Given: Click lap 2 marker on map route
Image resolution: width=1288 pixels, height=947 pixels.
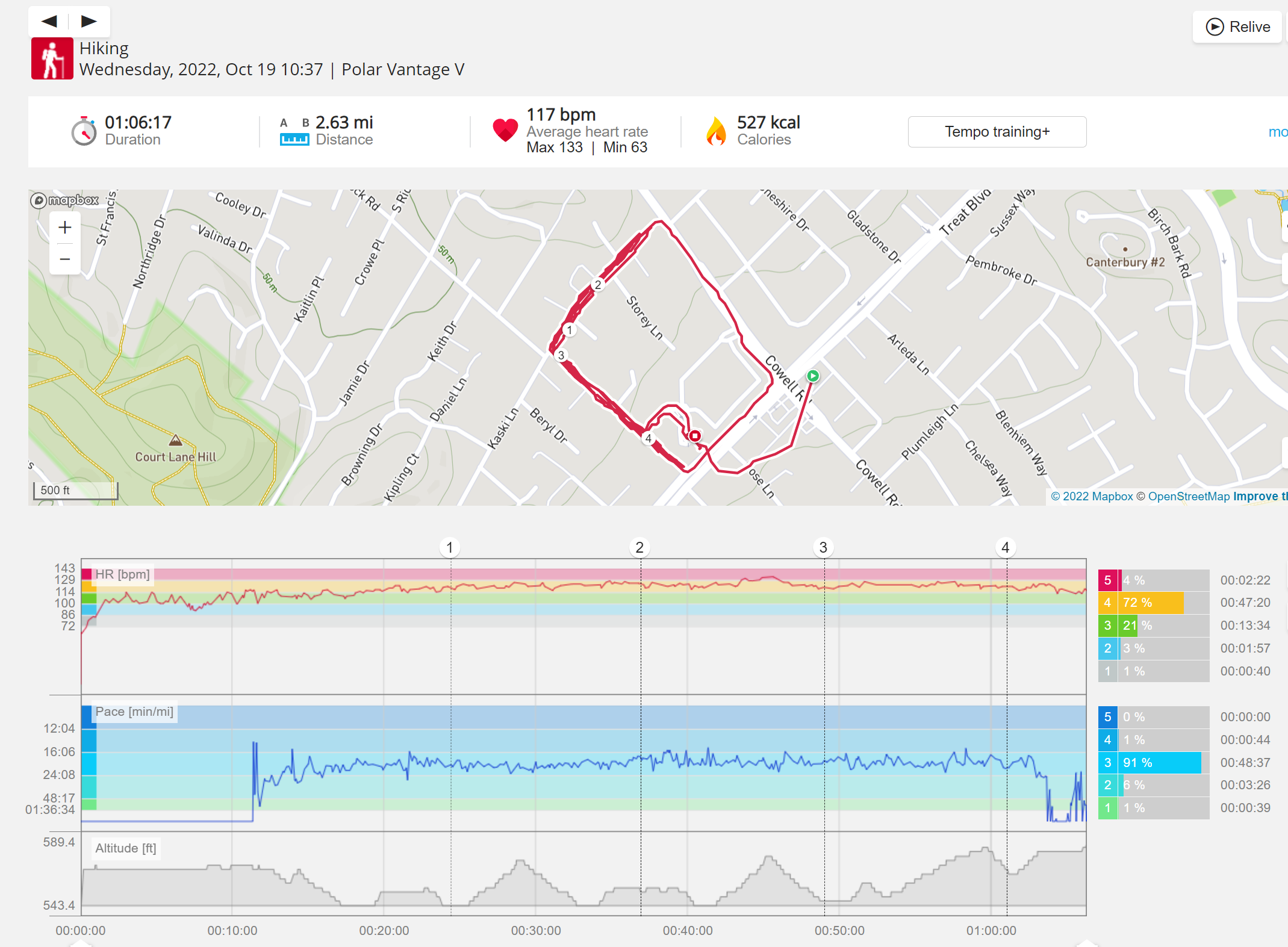Looking at the screenshot, I should click(x=598, y=285).
